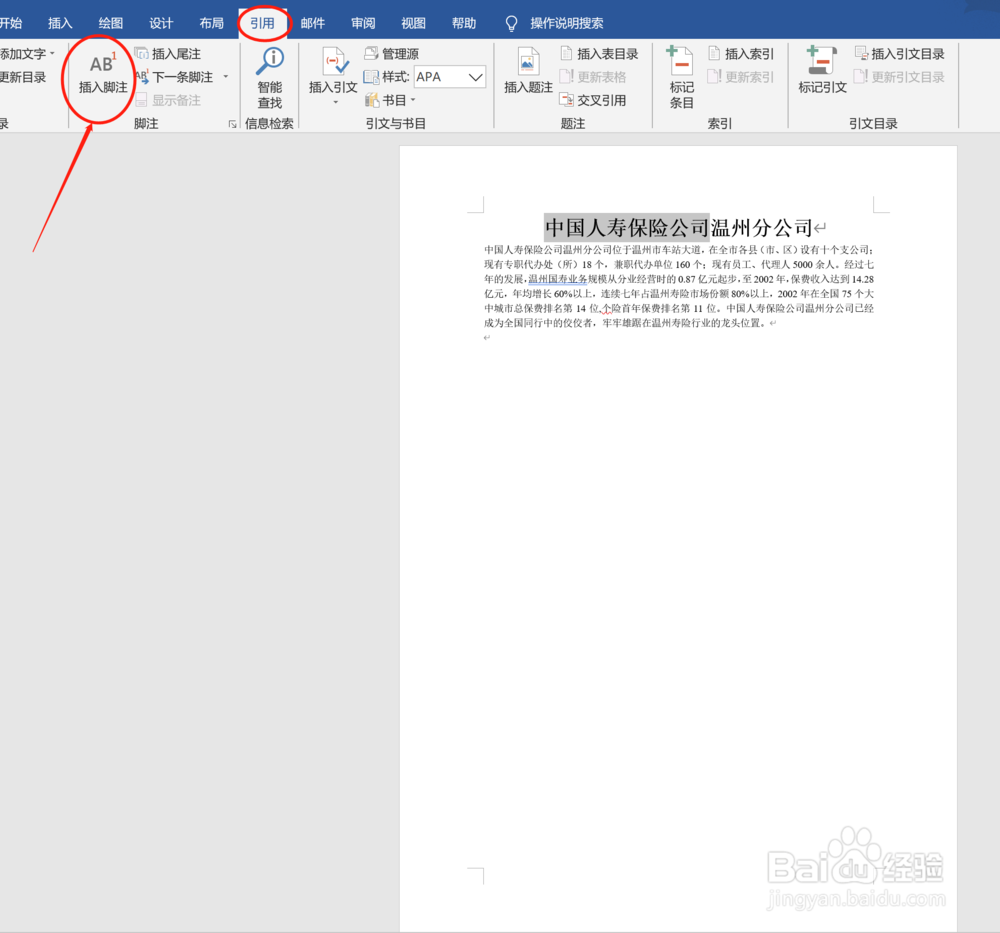This screenshot has width=1000, height=933.
Task: Click body text line starting 现有专职代办处
Action: (679, 264)
